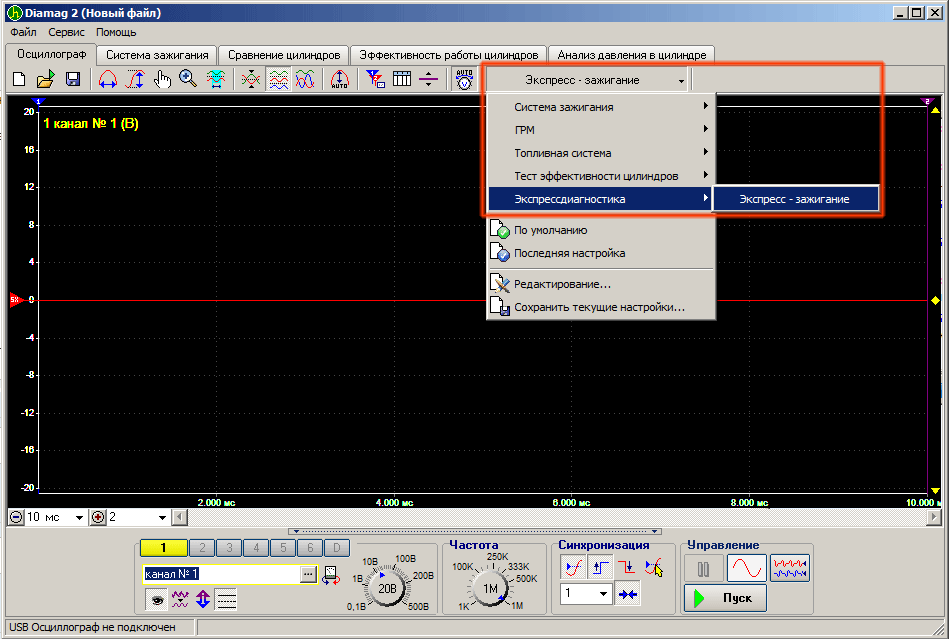Switch to Анализ давления в цилиндре tab
The height and width of the screenshot is (639, 949).
click(x=631, y=55)
